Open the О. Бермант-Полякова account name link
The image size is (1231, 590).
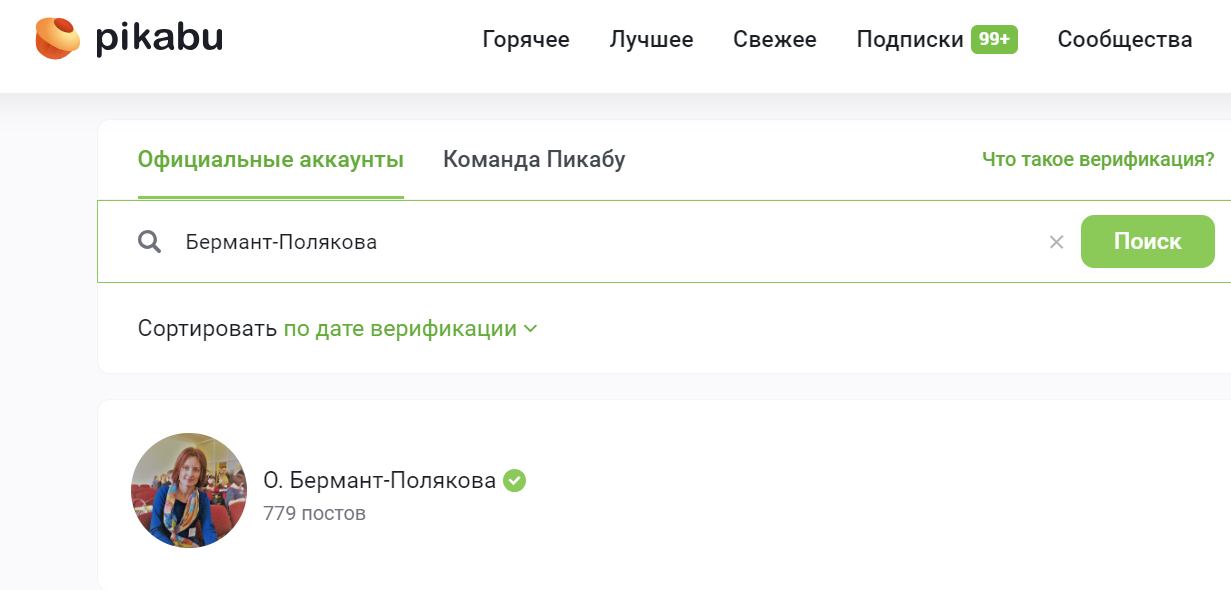pos(379,481)
